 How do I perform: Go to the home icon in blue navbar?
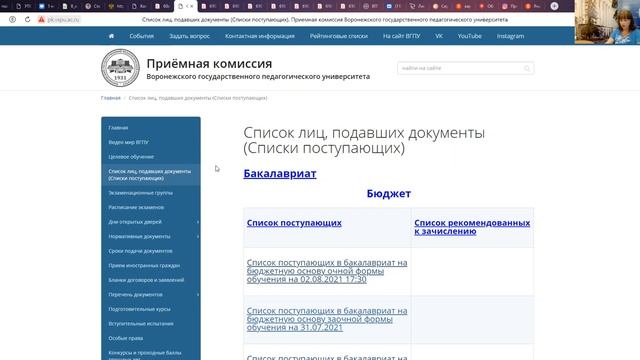coord(111,36)
